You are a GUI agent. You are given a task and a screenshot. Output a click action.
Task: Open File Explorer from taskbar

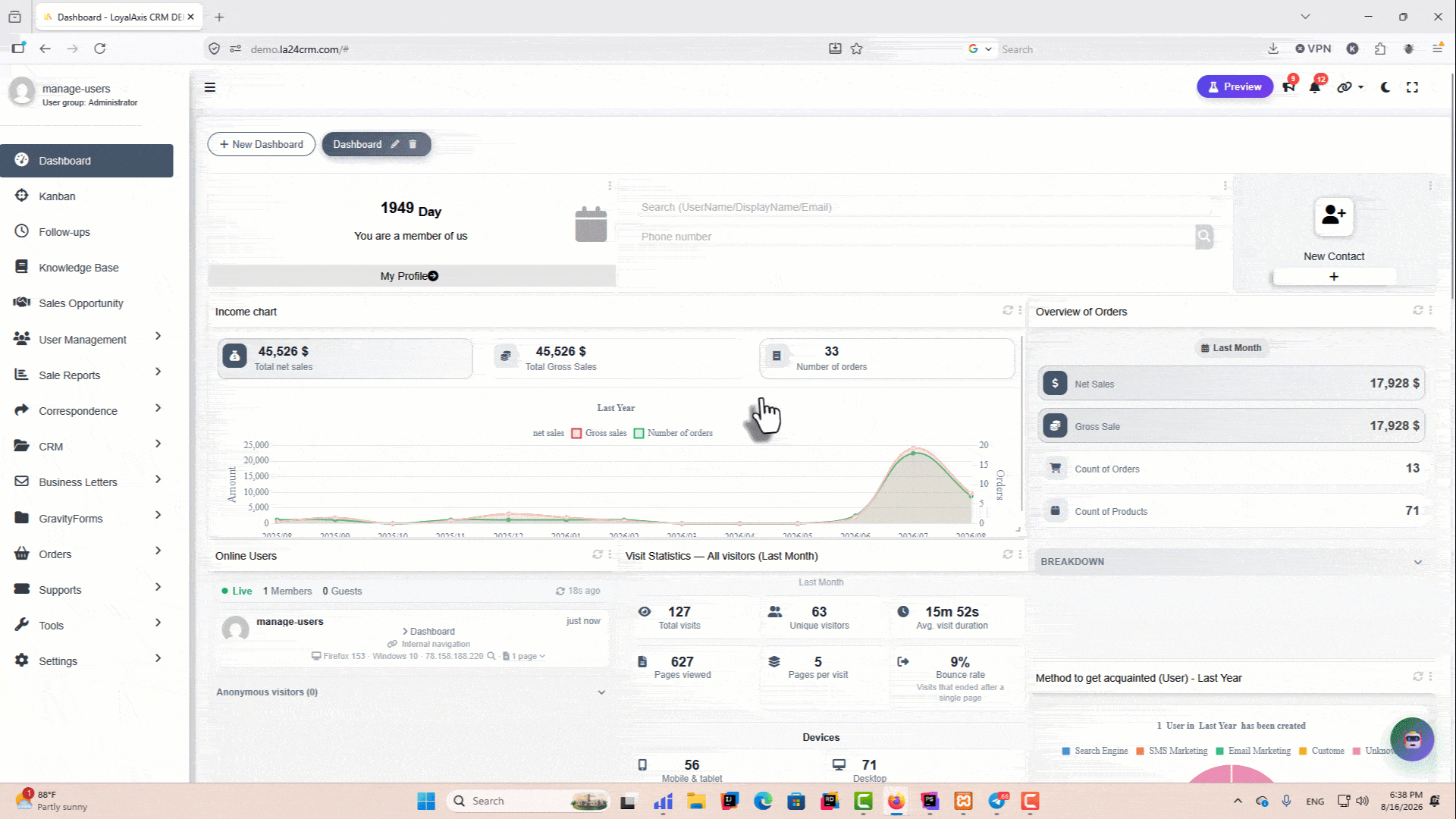coord(696,801)
